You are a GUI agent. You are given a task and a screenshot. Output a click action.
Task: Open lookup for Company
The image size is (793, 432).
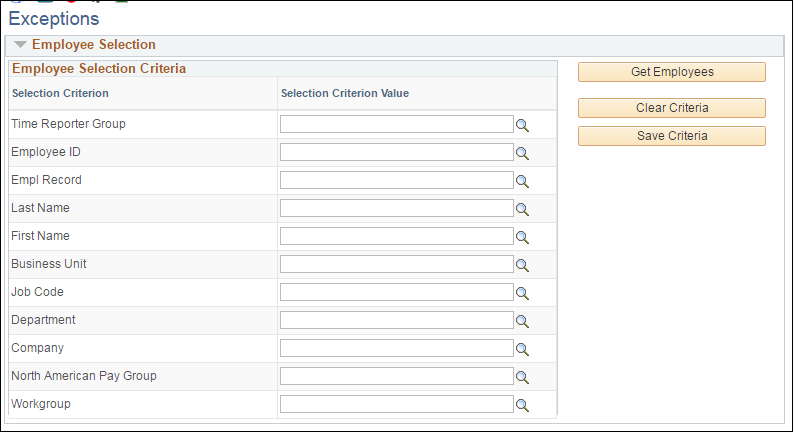[522, 349]
